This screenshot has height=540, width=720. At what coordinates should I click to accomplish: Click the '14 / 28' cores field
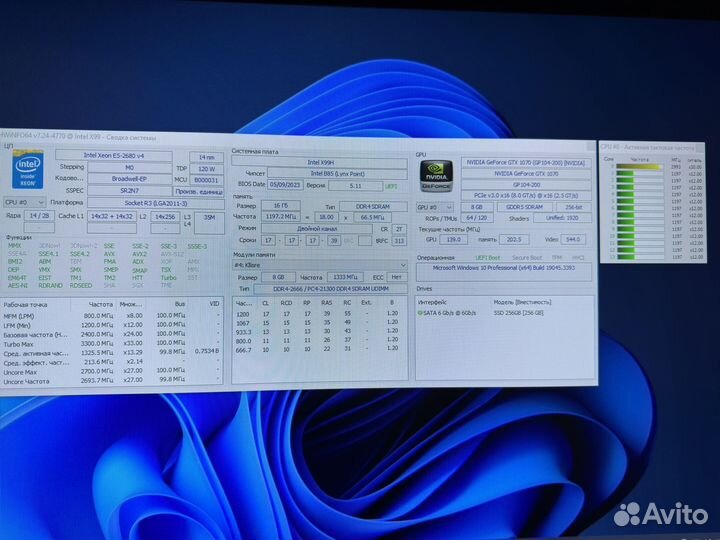[x=39, y=215]
